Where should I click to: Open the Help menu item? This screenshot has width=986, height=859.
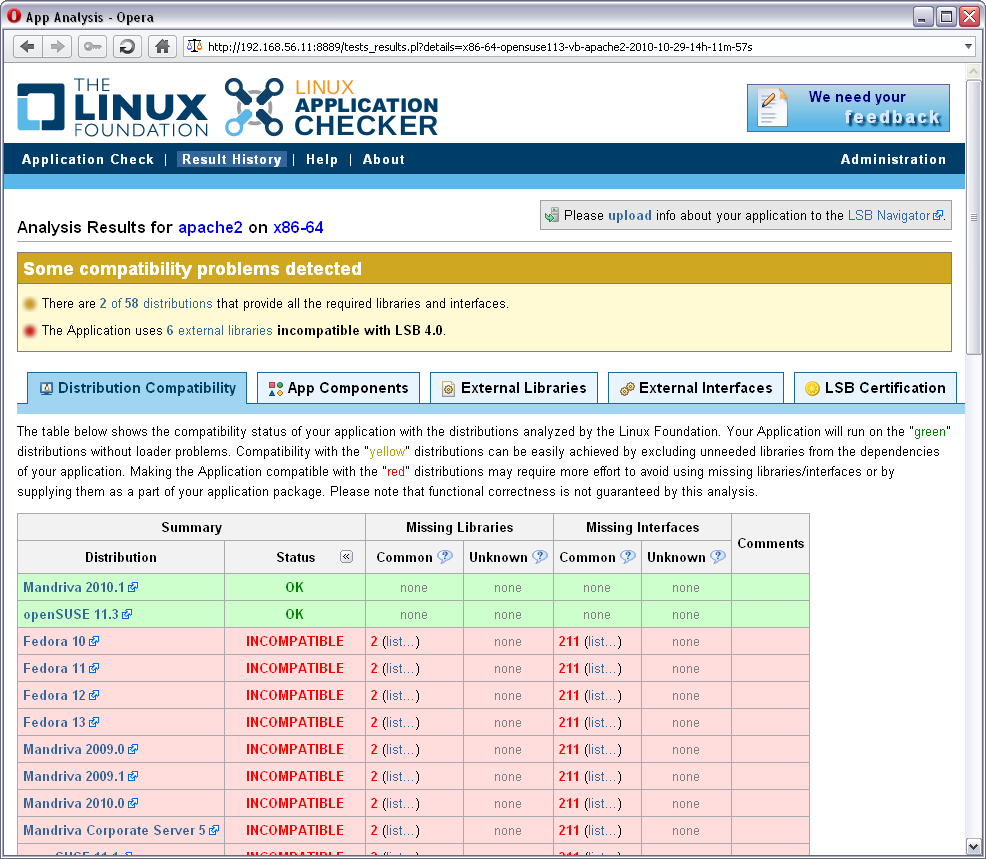point(322,160)
